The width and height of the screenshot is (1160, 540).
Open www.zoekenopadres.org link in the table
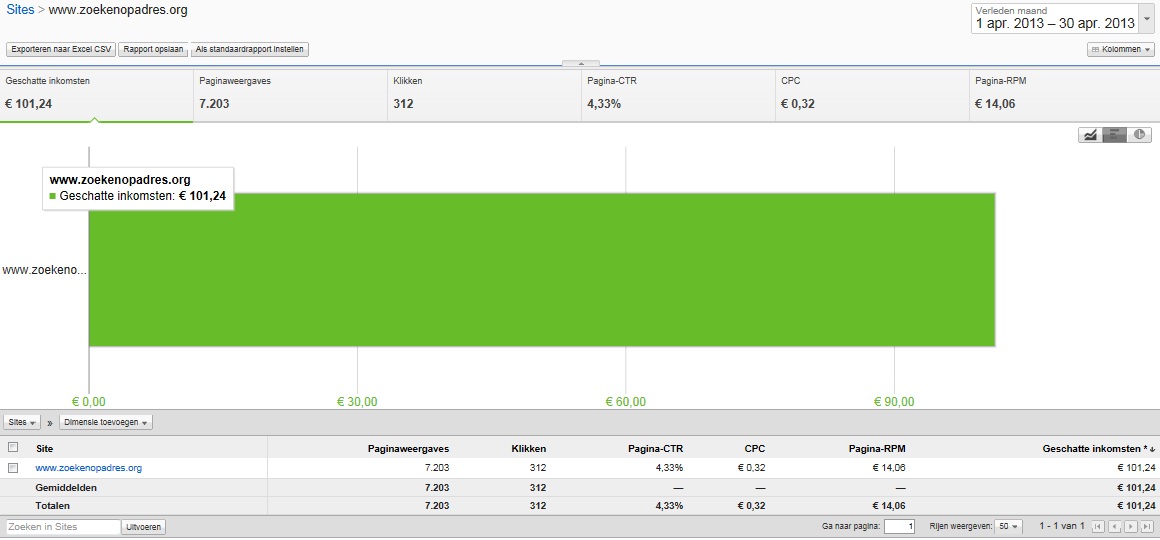pos(89,468)
